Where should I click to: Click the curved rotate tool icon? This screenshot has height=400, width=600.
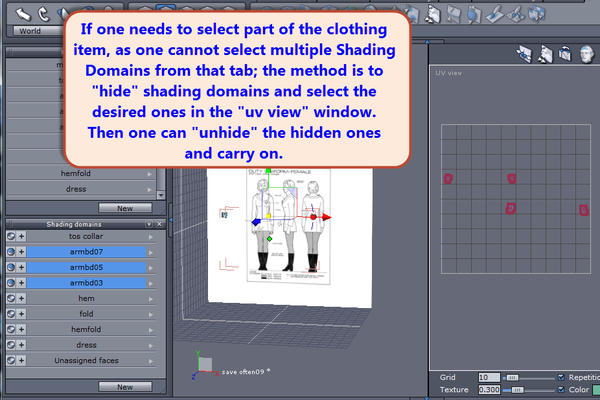point(44,14)
